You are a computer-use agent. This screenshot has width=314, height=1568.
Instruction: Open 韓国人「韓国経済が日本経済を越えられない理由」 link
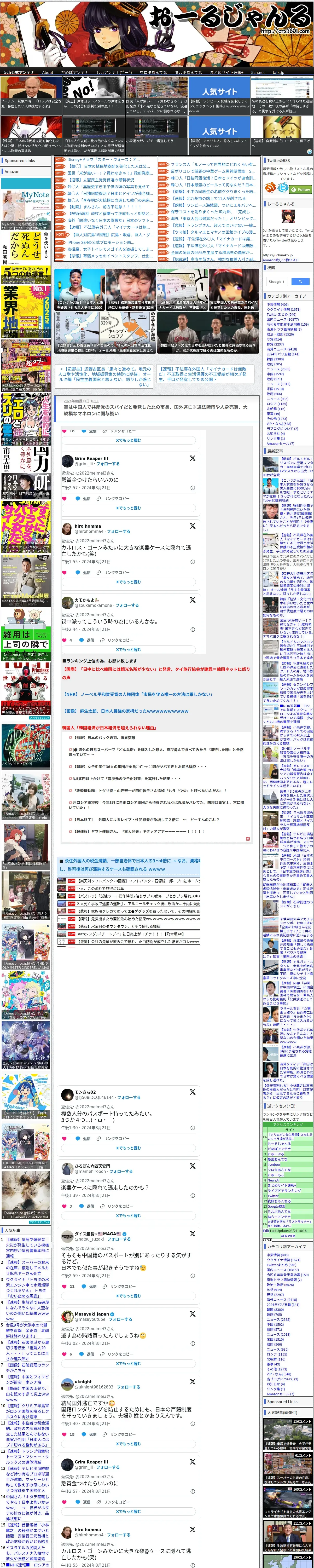[x=109, y=728]
